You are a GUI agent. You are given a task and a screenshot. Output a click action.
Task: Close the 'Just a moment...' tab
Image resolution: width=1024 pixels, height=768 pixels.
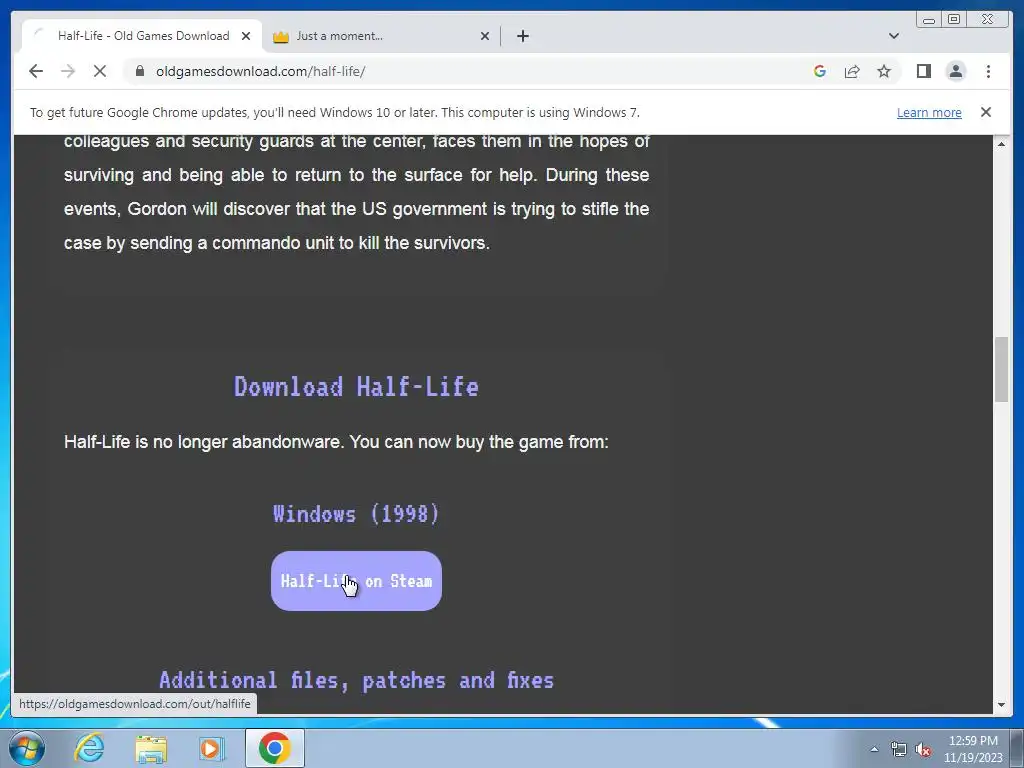pyautogui.click(x=485, y=36)
